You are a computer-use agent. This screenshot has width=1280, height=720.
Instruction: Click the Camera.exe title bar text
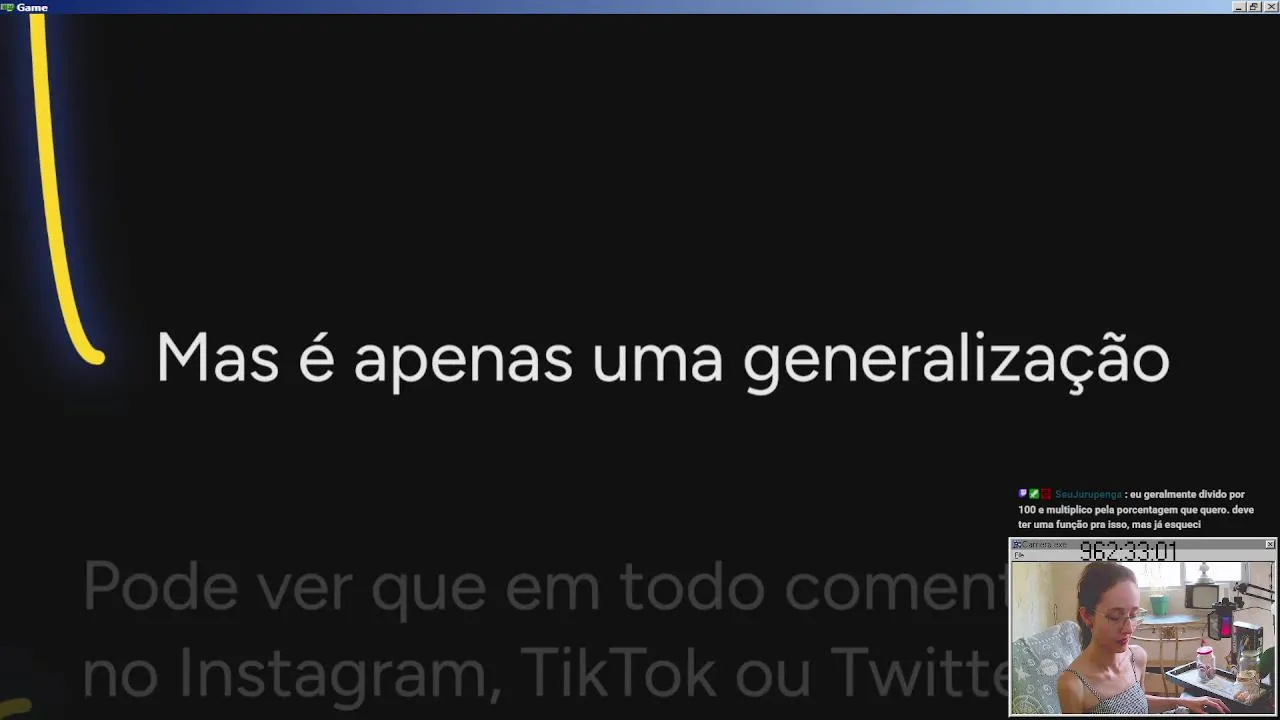pos(1045,545)
